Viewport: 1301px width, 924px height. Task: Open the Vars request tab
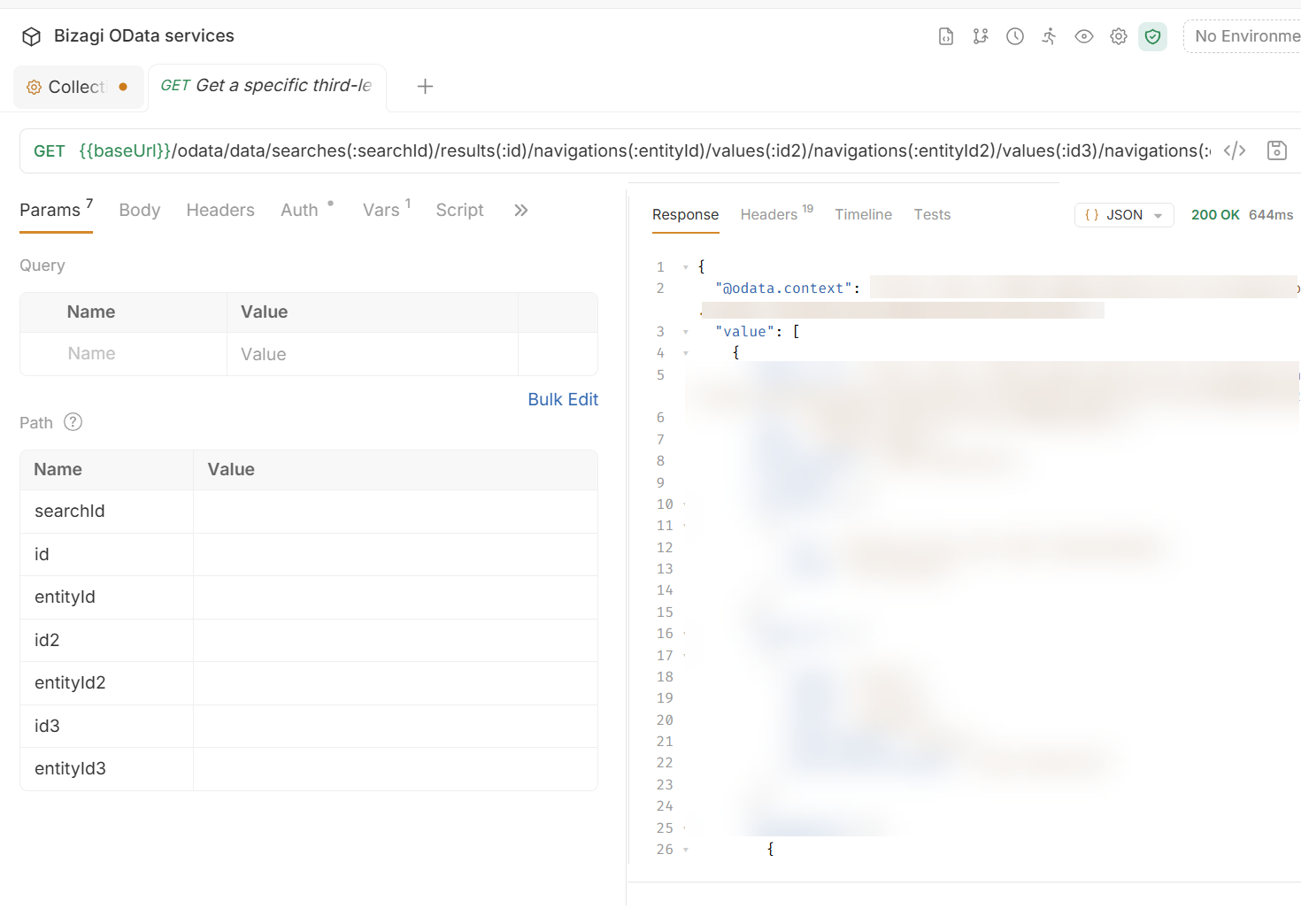(387, 210)
